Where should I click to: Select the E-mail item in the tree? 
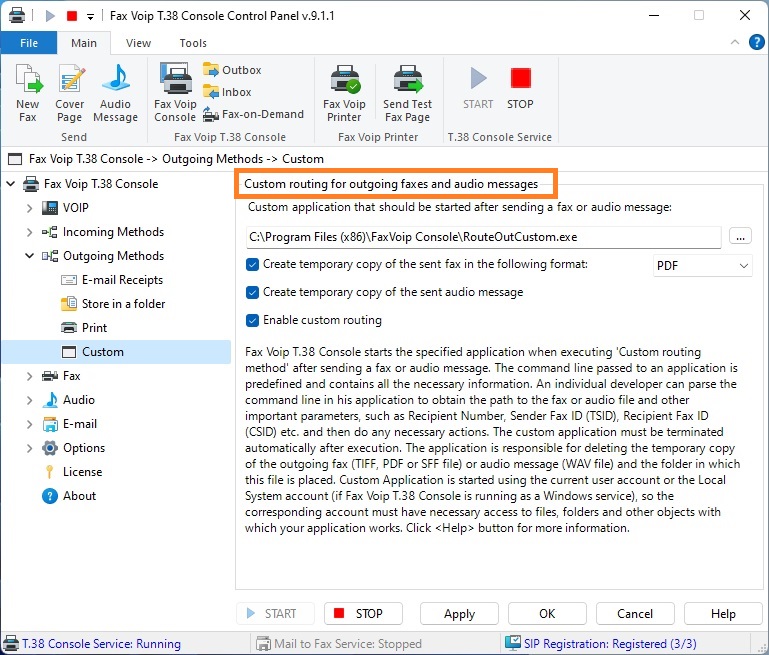click(70, 424)
